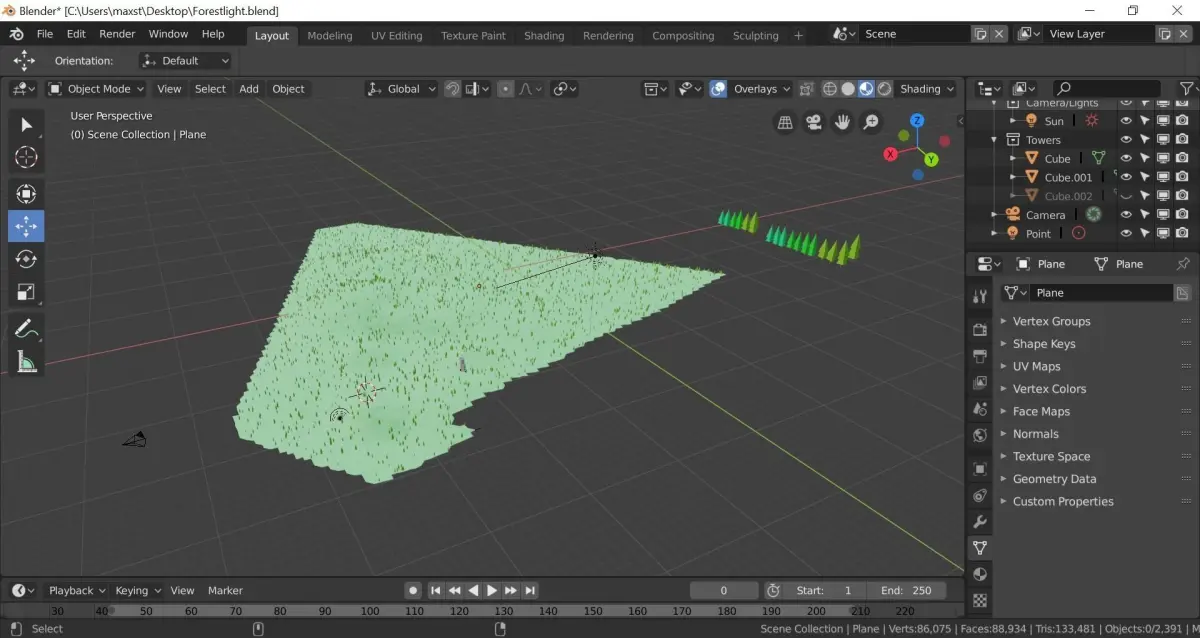Activate the Select Box arrow tool

click(26, 124)
